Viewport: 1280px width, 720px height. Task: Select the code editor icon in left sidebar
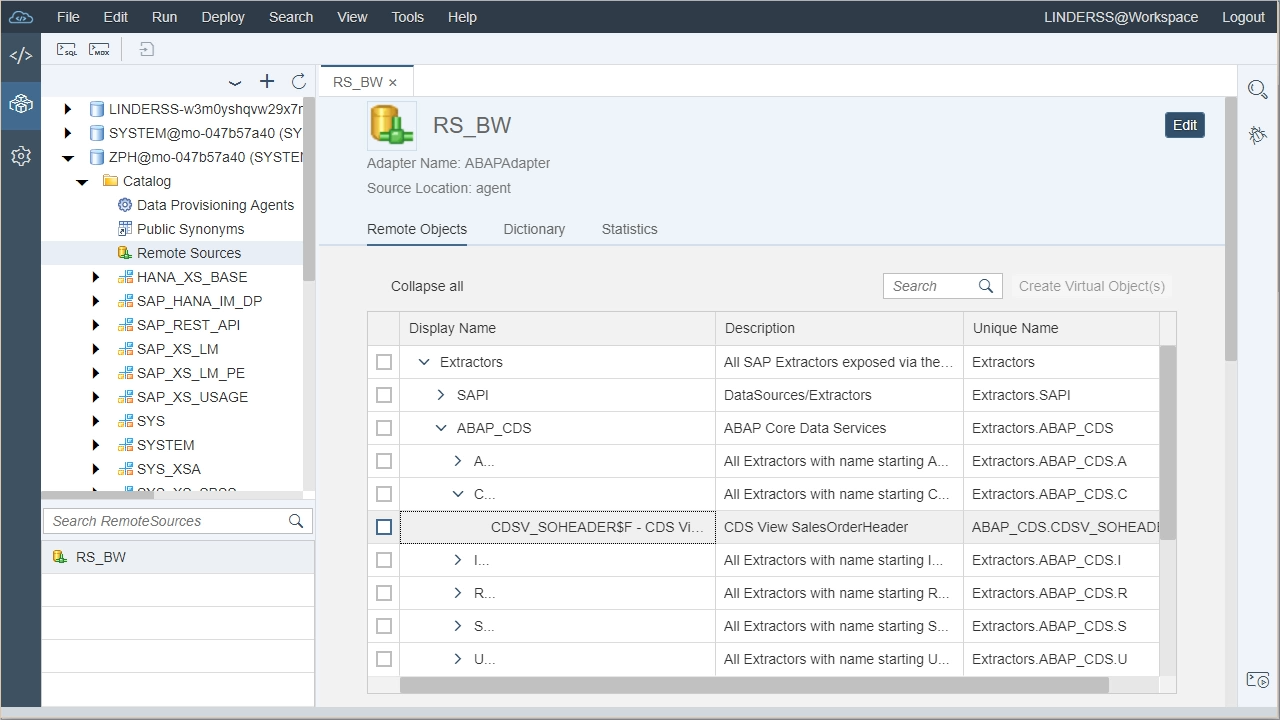tap(21, 55)
